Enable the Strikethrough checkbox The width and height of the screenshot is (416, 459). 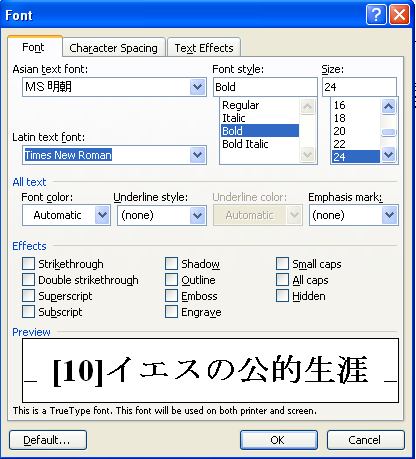28,263
